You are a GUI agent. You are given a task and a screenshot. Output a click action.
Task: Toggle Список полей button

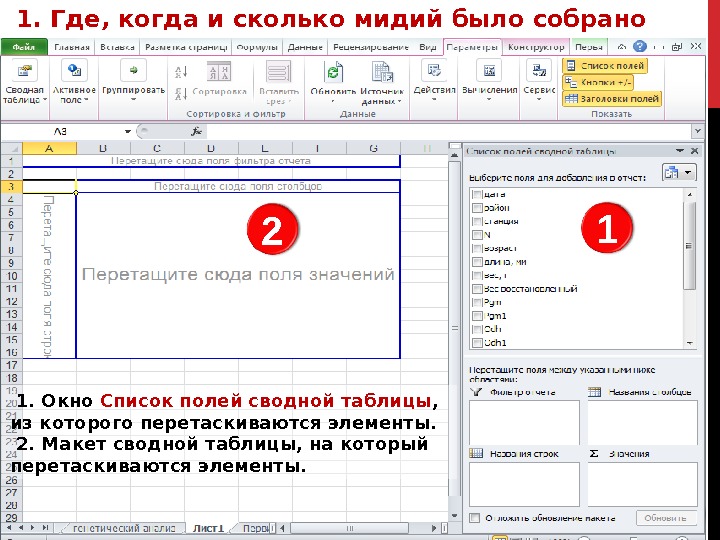605,66
